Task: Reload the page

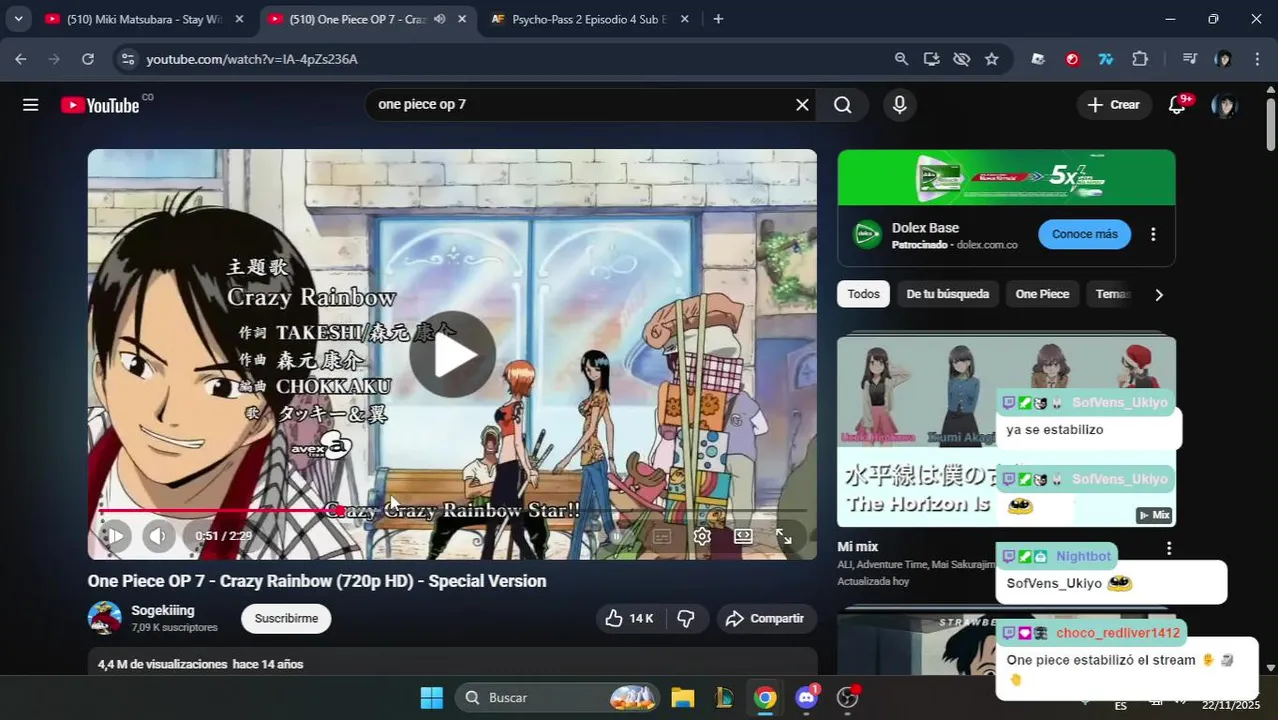Action: tap(88, 59)
